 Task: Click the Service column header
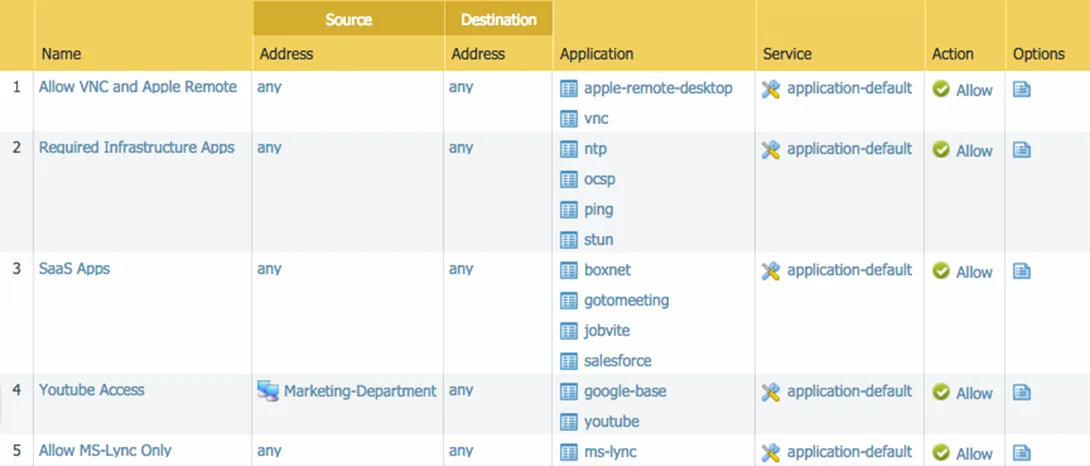point(787,54)
